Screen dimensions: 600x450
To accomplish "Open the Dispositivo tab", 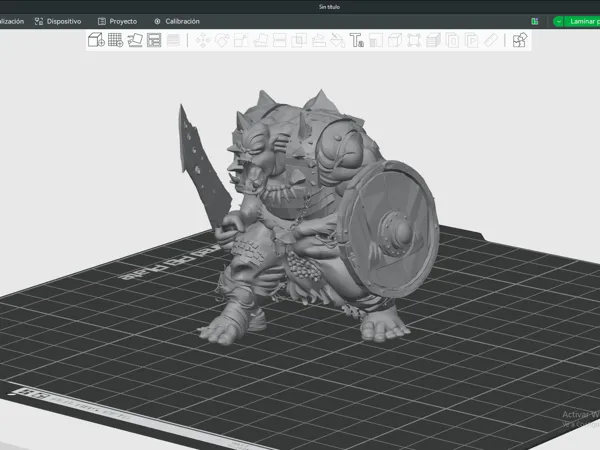I will (58, 21).
